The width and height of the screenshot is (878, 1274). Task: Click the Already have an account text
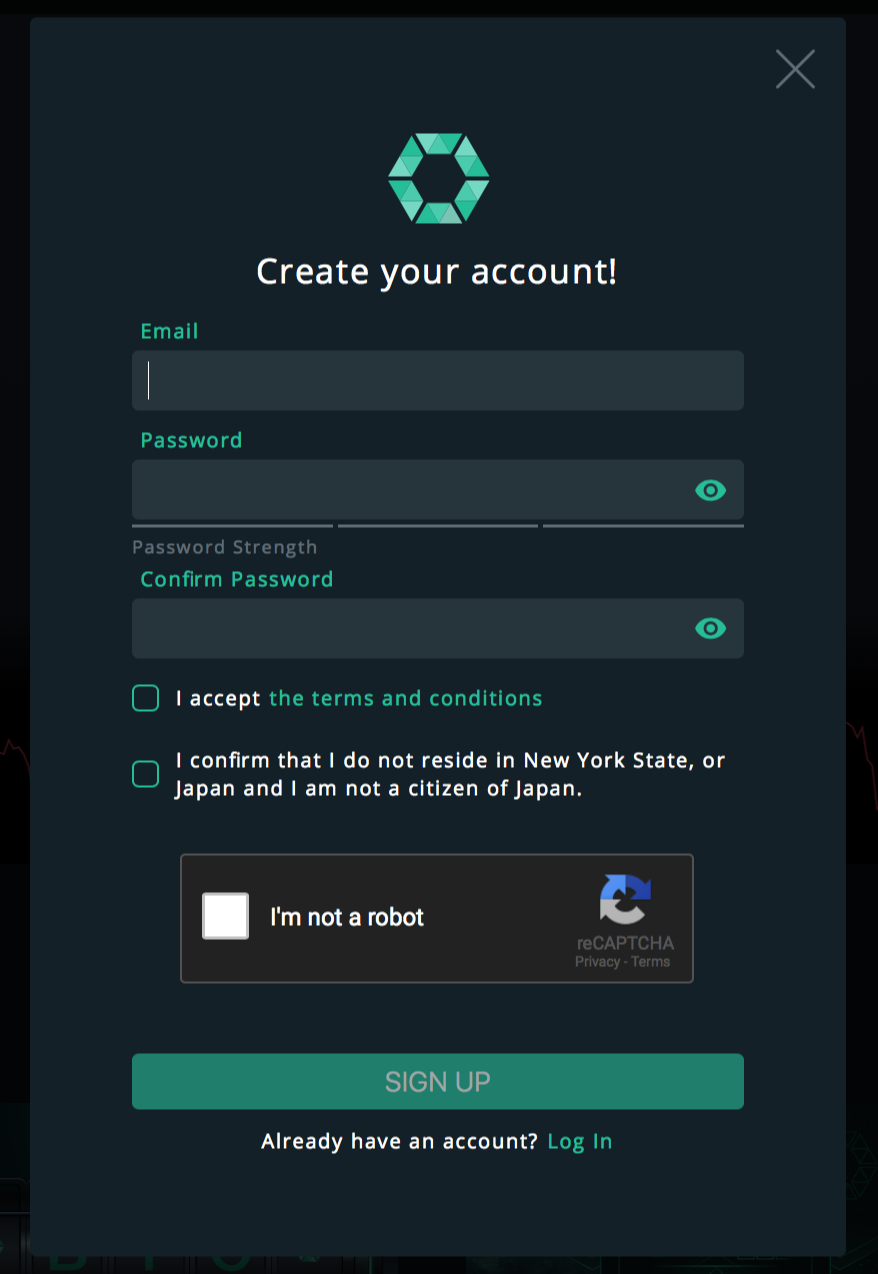(400, 1141)
